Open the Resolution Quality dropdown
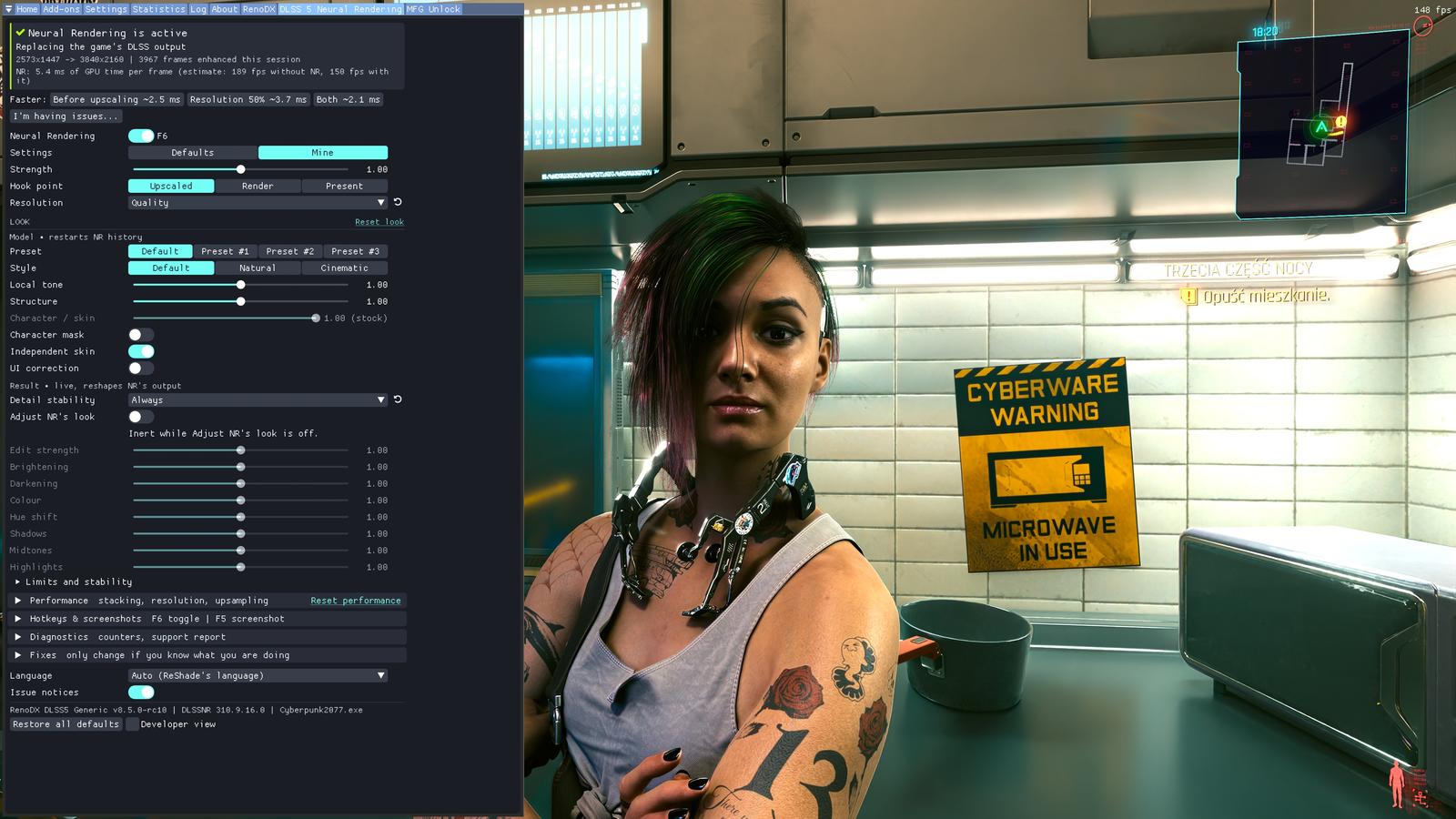This screenshot has width=1456, height=819. 258,202
